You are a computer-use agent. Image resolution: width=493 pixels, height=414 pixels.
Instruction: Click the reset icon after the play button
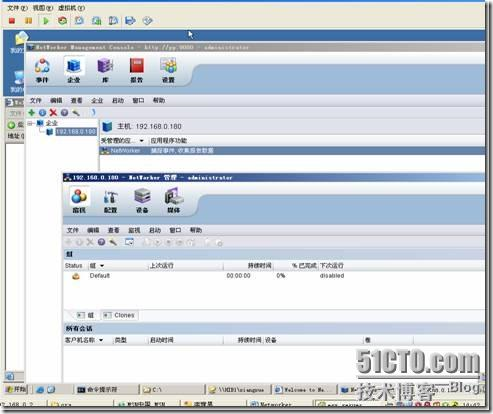pos(62,21)
